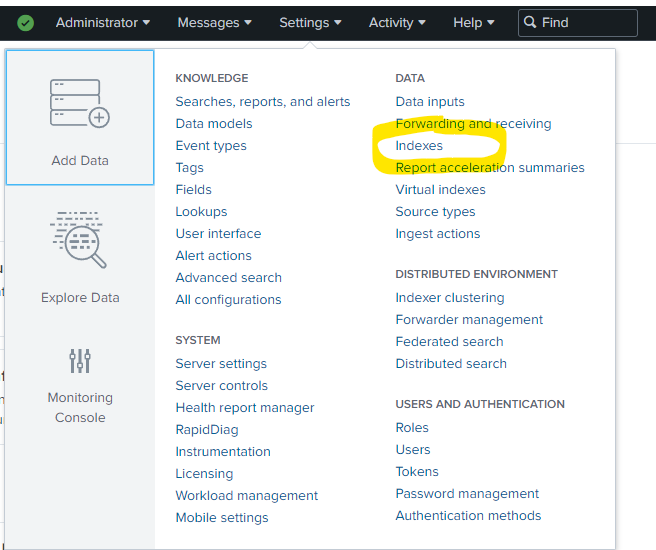656x550 pixels.
Task: Expand the Activity dropdown
Action: (x=397, y=23)
